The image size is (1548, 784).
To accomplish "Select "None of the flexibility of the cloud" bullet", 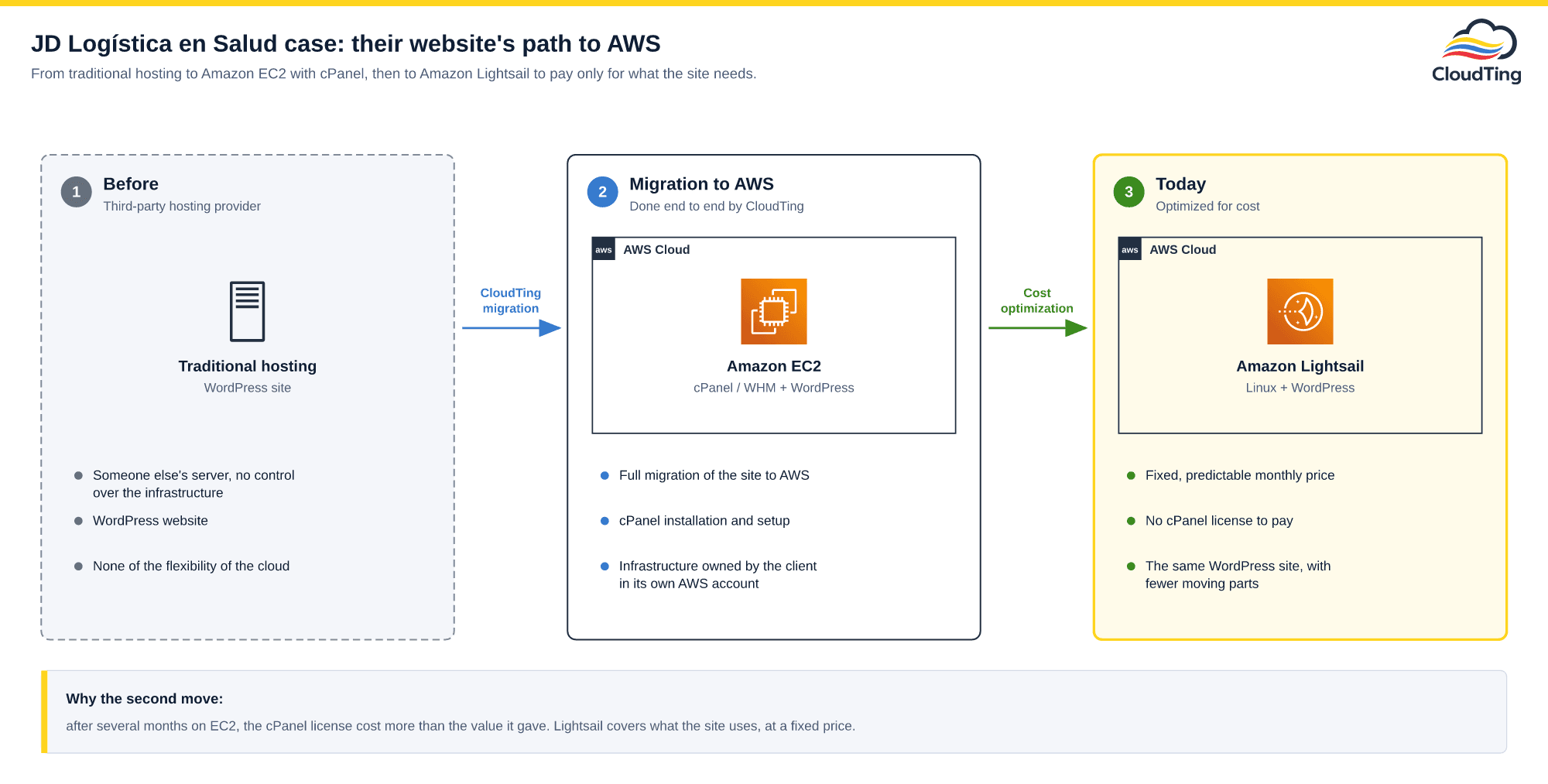I will pos(191,567).
